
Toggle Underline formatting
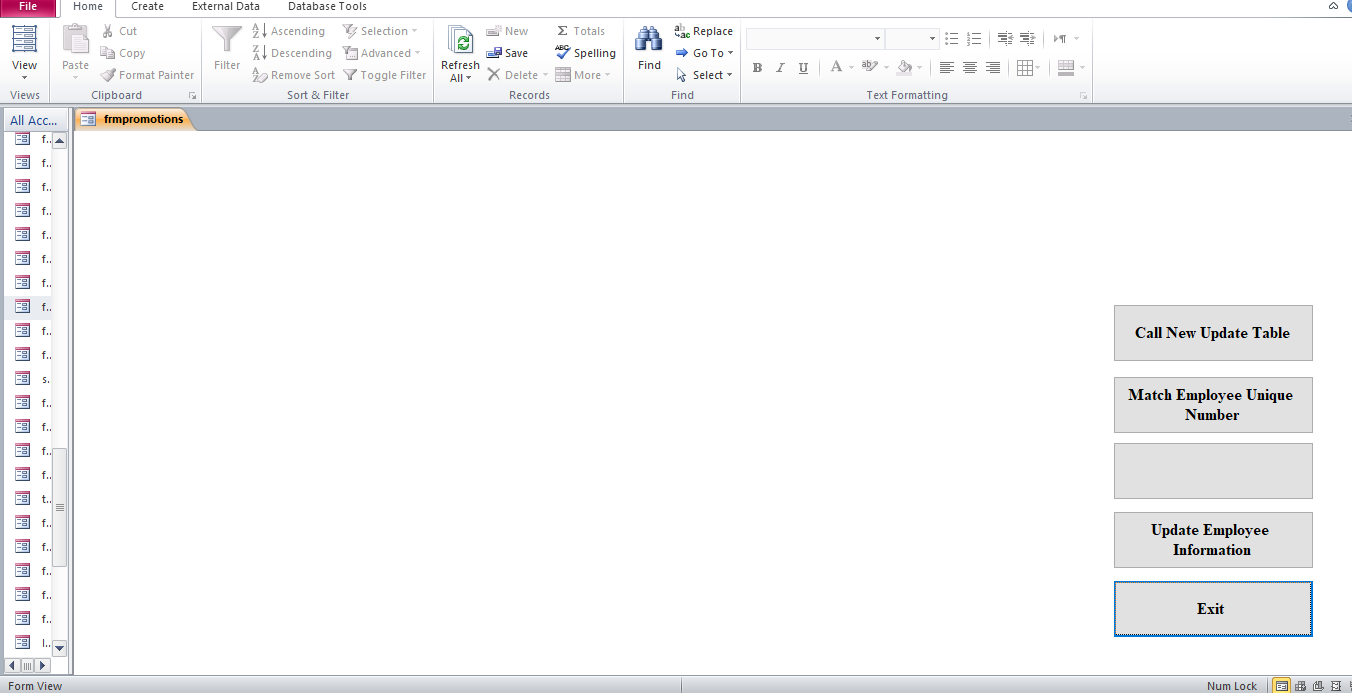point(803,68)
